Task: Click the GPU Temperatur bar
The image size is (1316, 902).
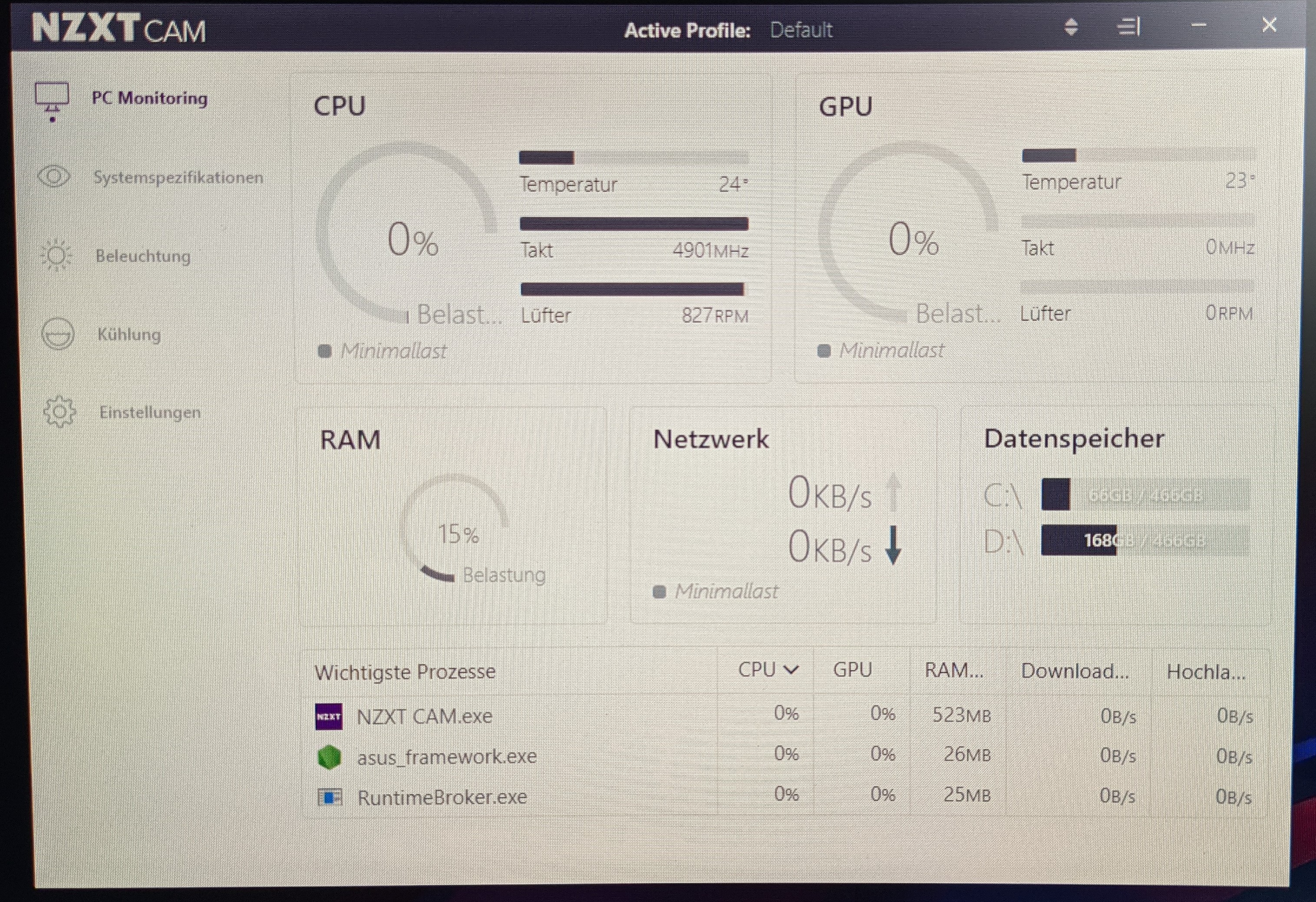Action: [1139, 155]
